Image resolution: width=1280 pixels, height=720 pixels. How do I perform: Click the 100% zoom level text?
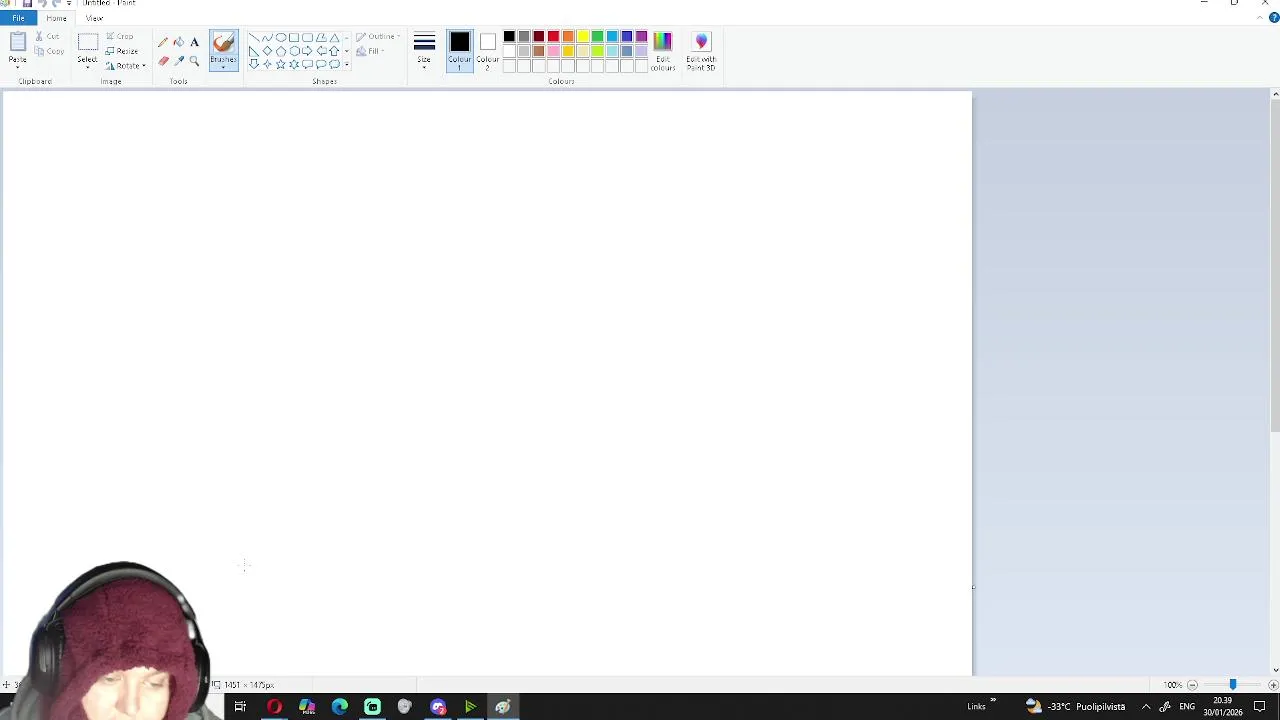[1172, 685]
